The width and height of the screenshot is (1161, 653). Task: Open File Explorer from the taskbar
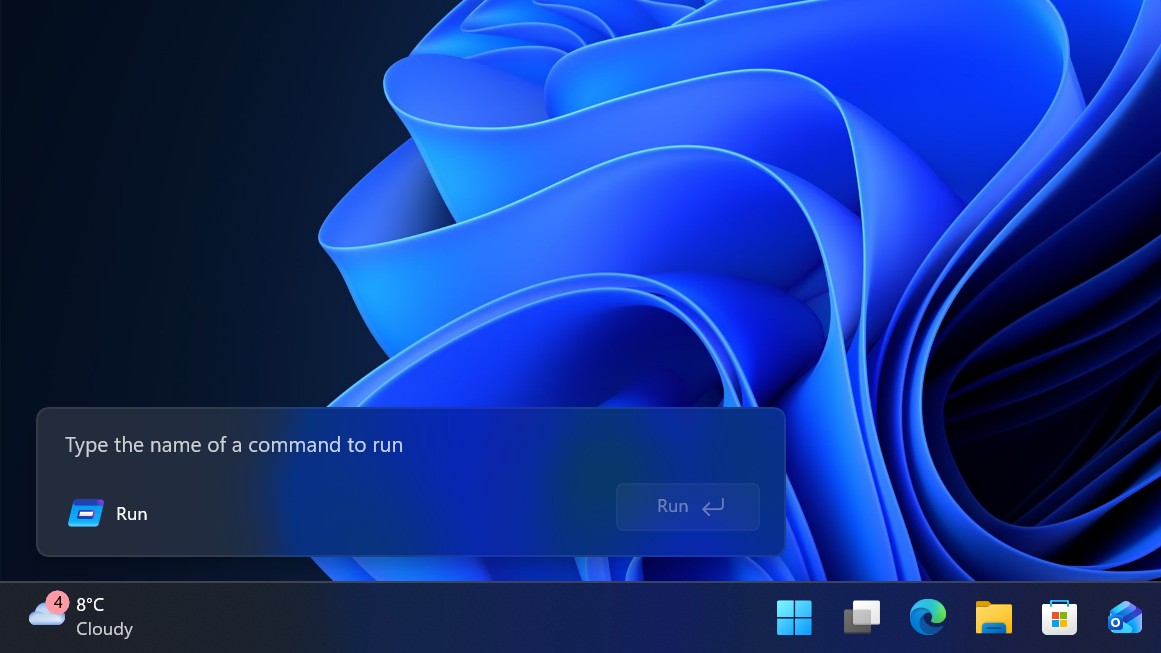993,617
